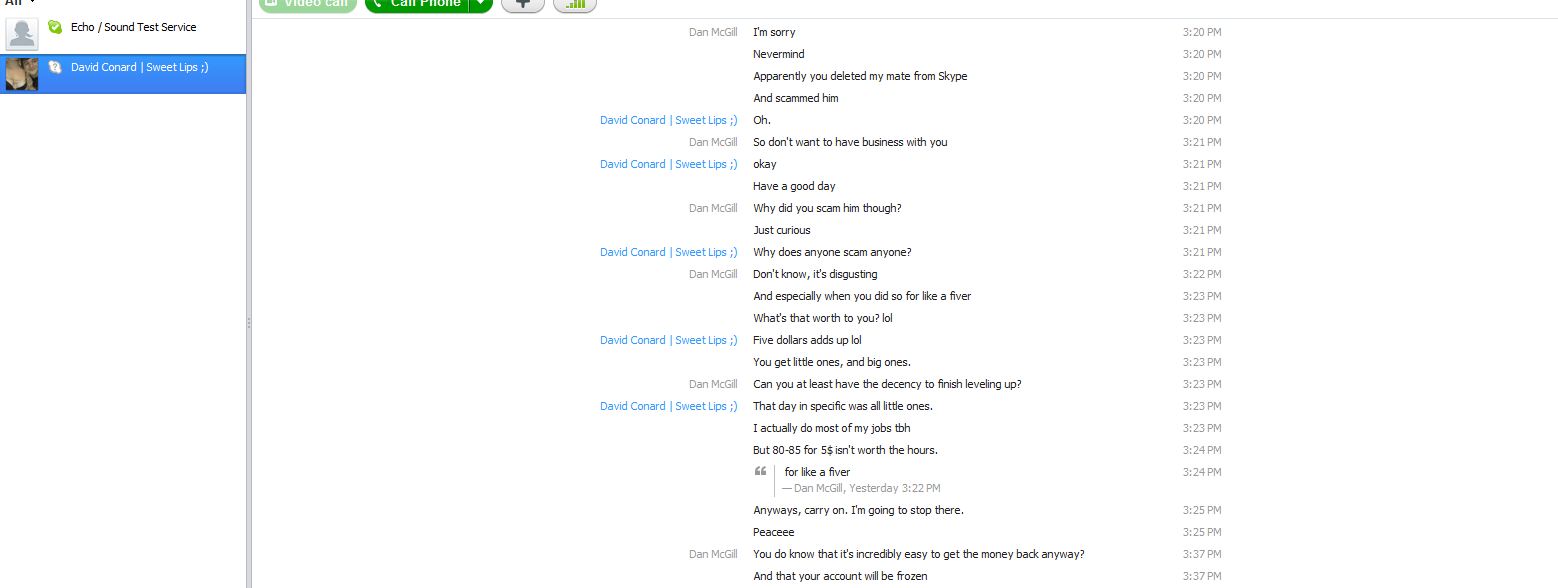Click the quoted "for like a fiver" text
Screen dimensions: 1558x588
817,472
